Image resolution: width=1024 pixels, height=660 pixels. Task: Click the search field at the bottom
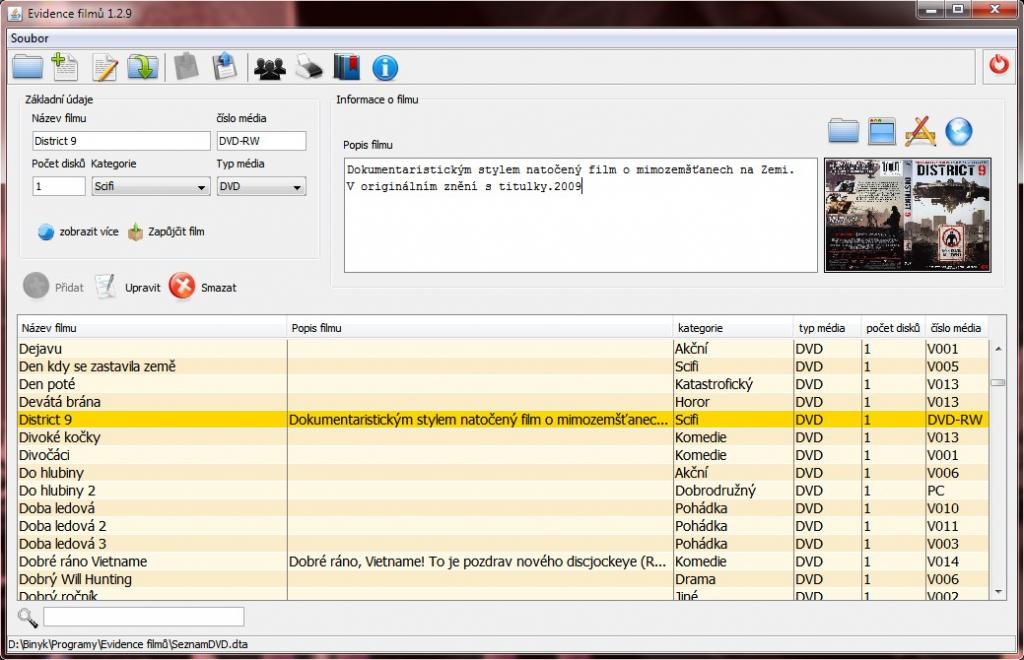143,616
